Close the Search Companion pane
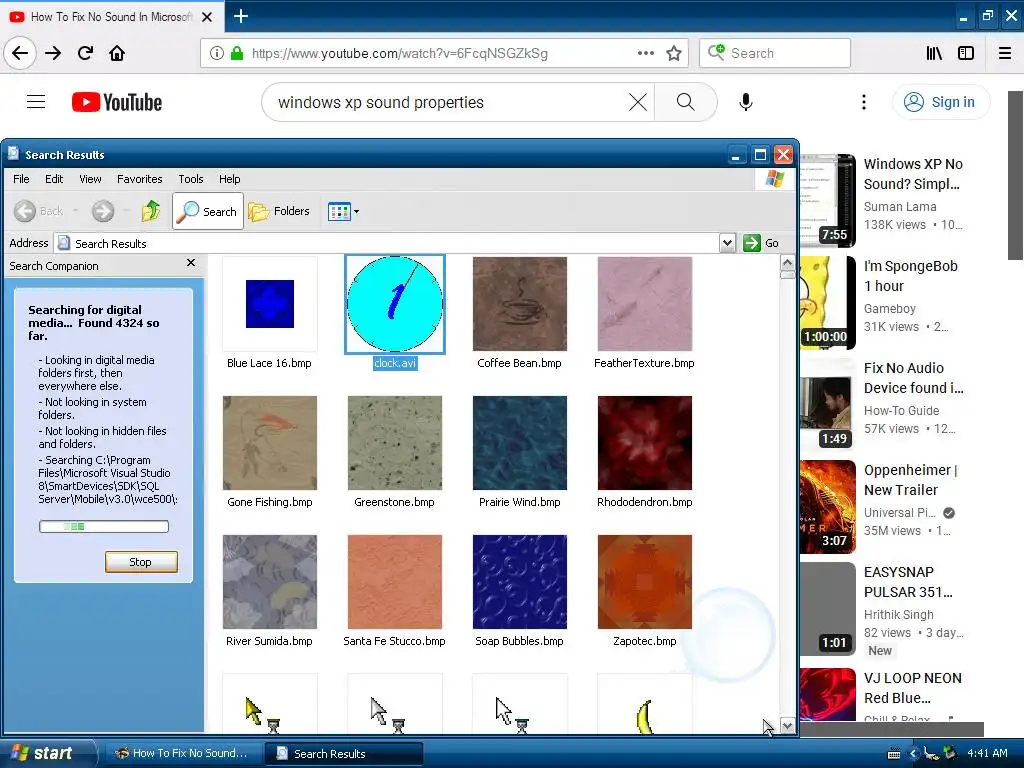 (191, 263)
